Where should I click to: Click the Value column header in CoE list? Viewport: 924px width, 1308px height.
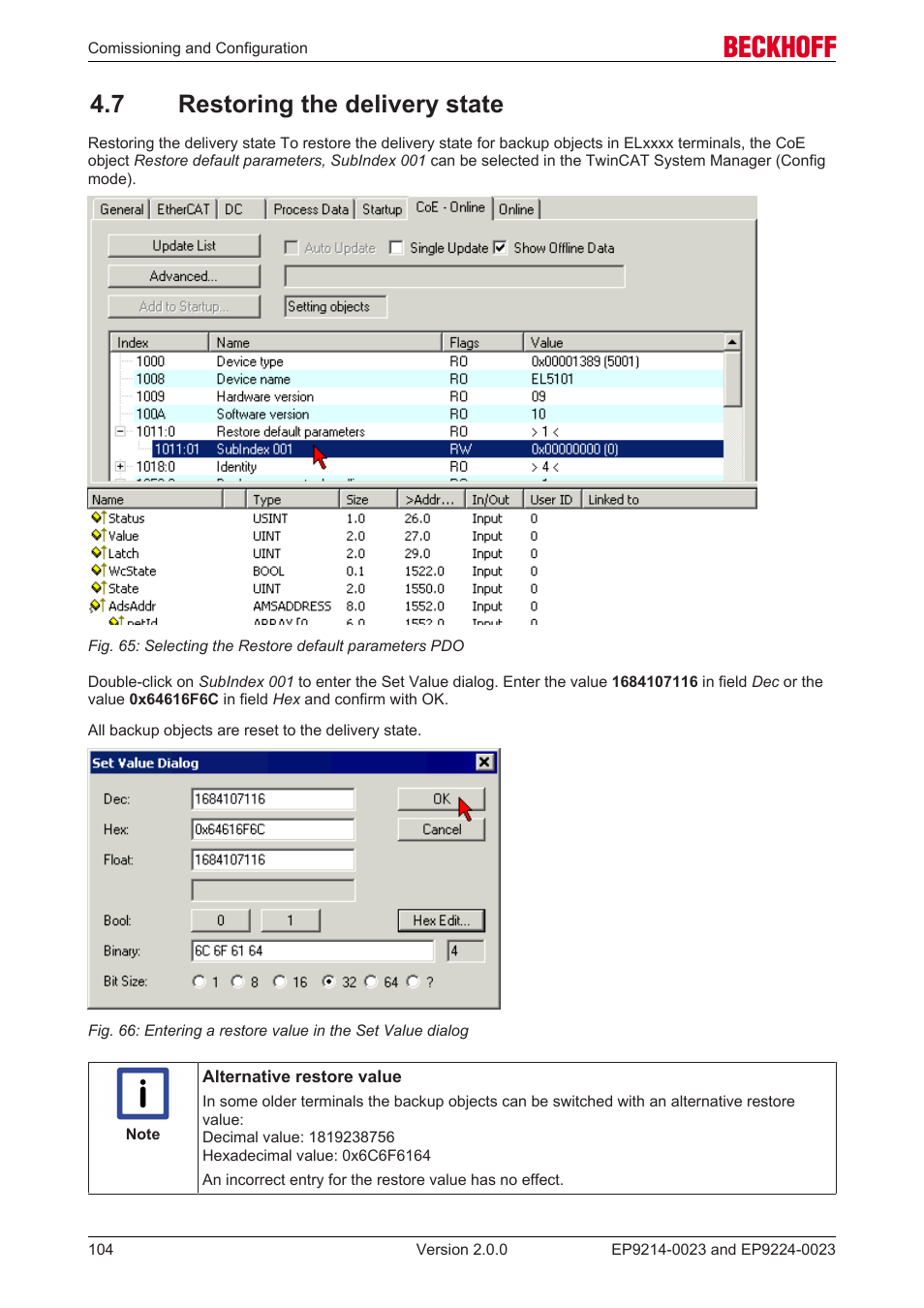(x=624, y=343)
